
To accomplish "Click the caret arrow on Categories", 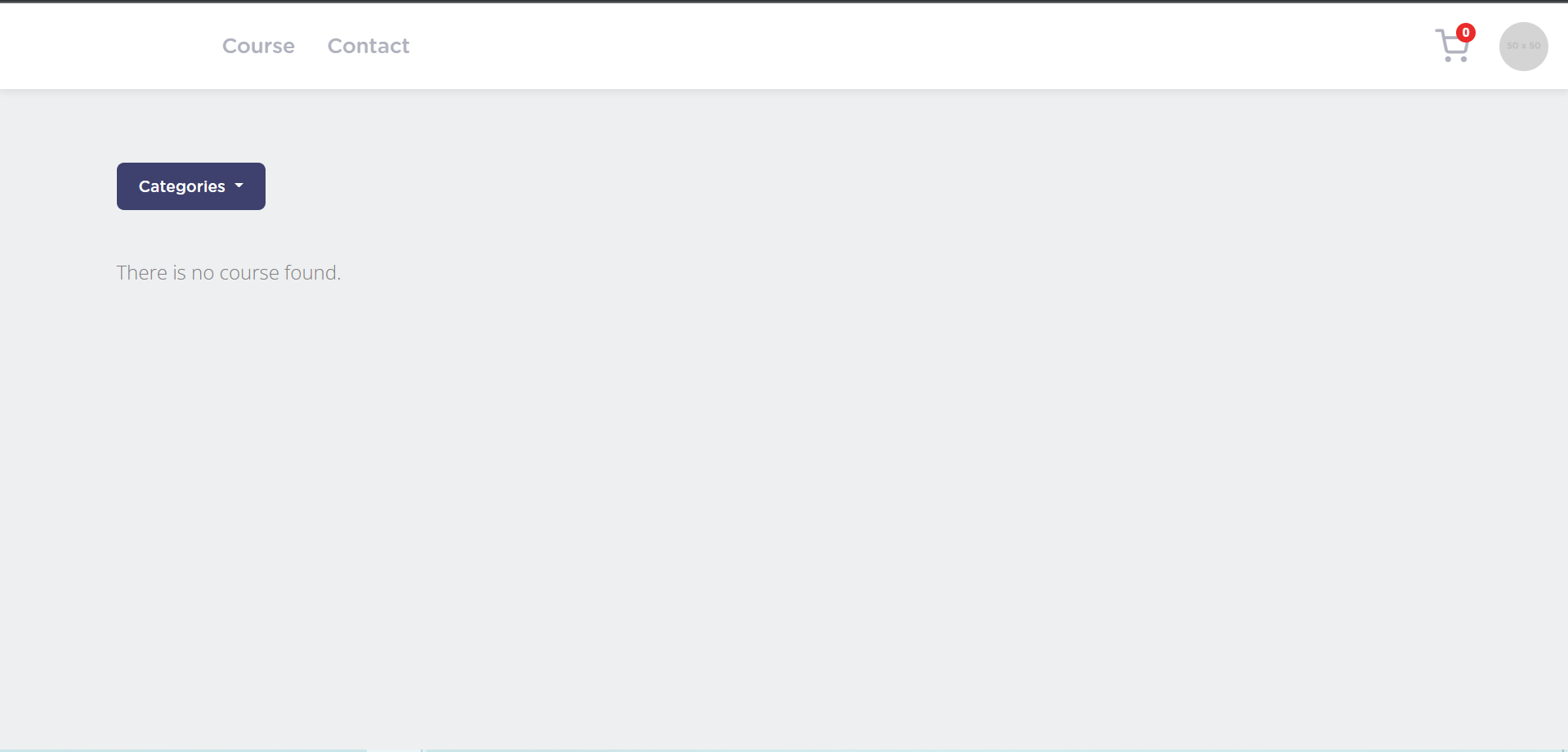I will pyautogui.click(x=239, y=186).
